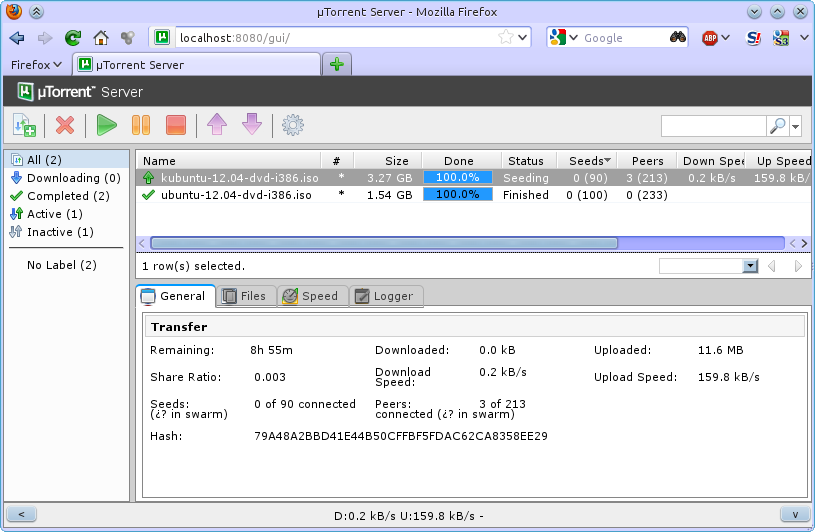Switch to the General tab
Screen dimensions: 815x532
(176, 296)
